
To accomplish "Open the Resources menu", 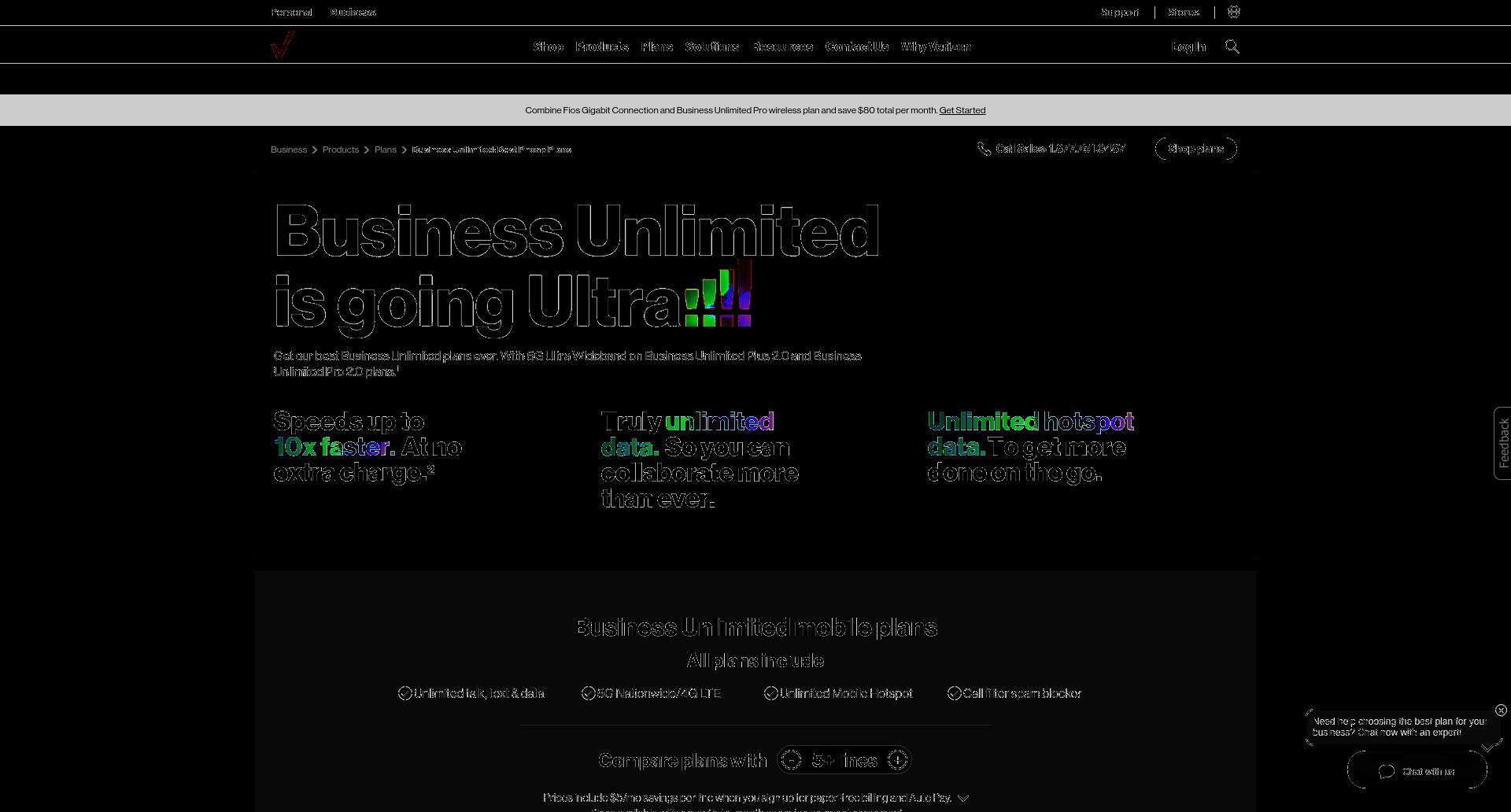I will 782,47.
